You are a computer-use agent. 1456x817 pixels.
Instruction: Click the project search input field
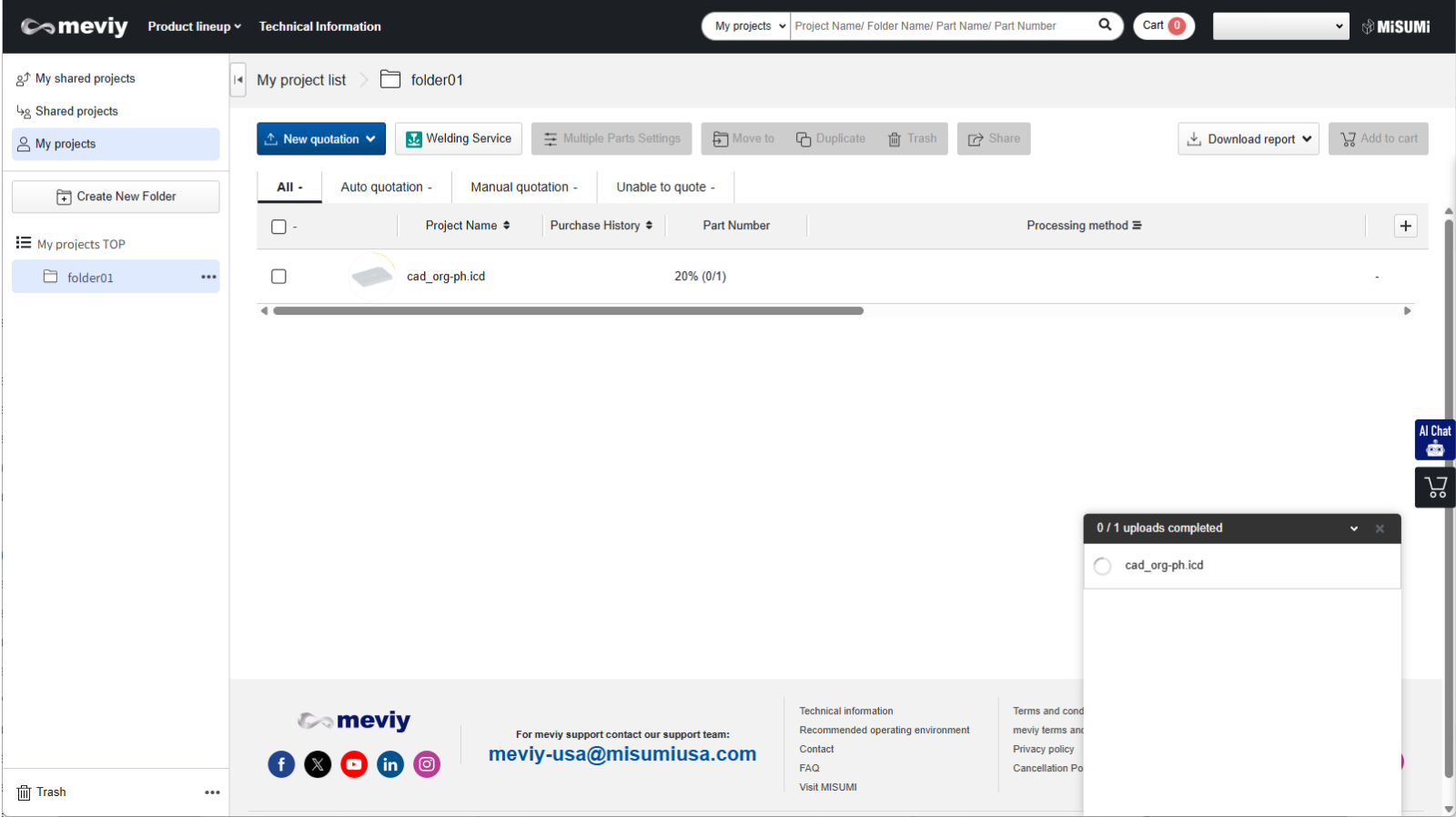[942, 26]
